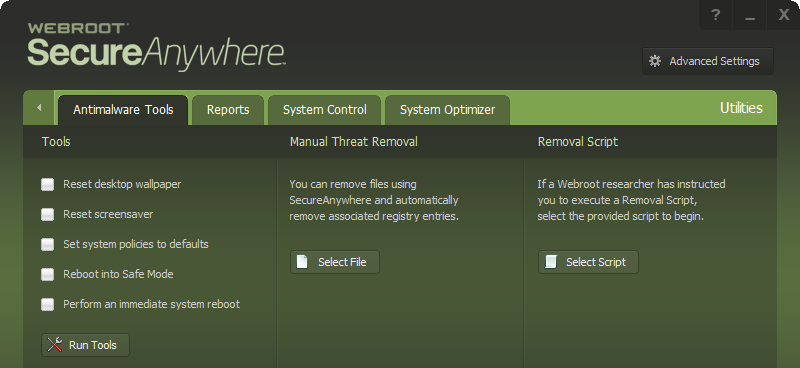Tick Set system policies to defaults

click(x=47, y=244)
